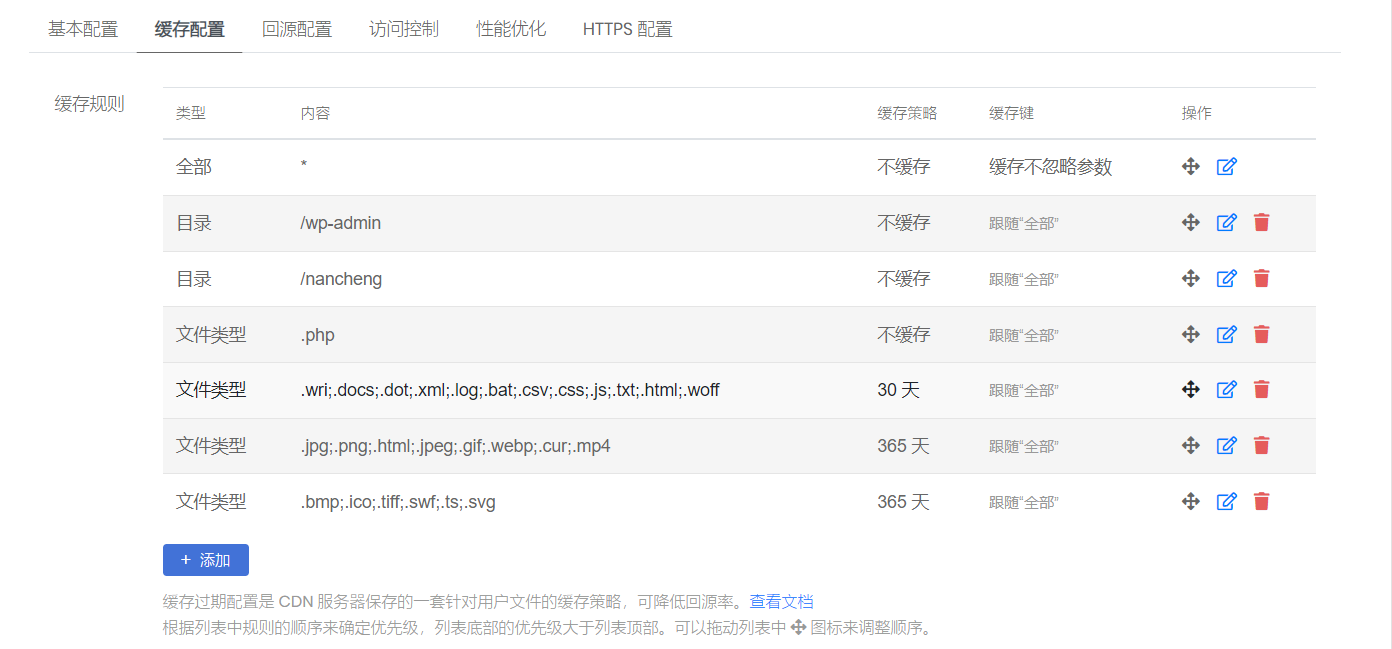
Task: Open the 回源配置 tab
Action: click(297, 29)
